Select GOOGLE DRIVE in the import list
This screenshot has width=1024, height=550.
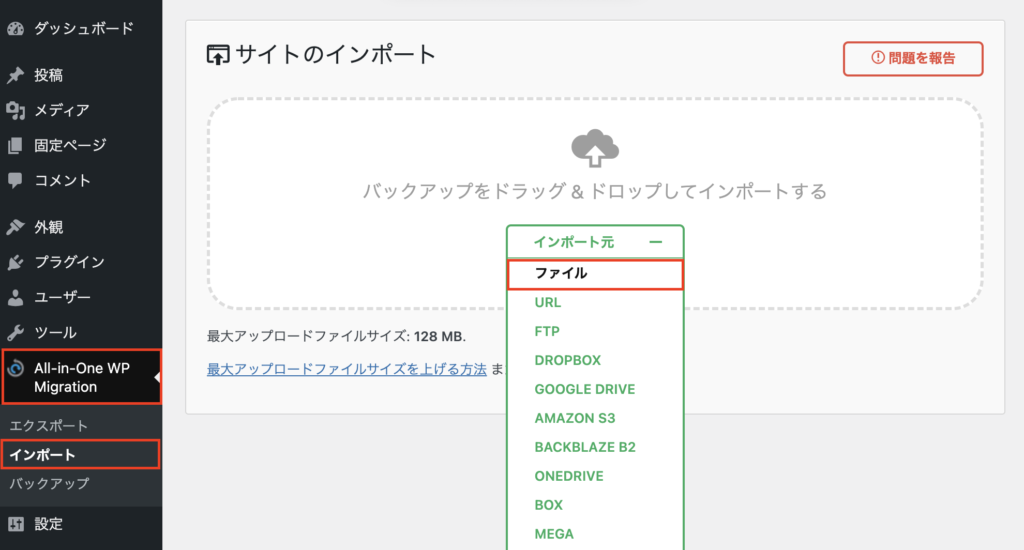584,389
